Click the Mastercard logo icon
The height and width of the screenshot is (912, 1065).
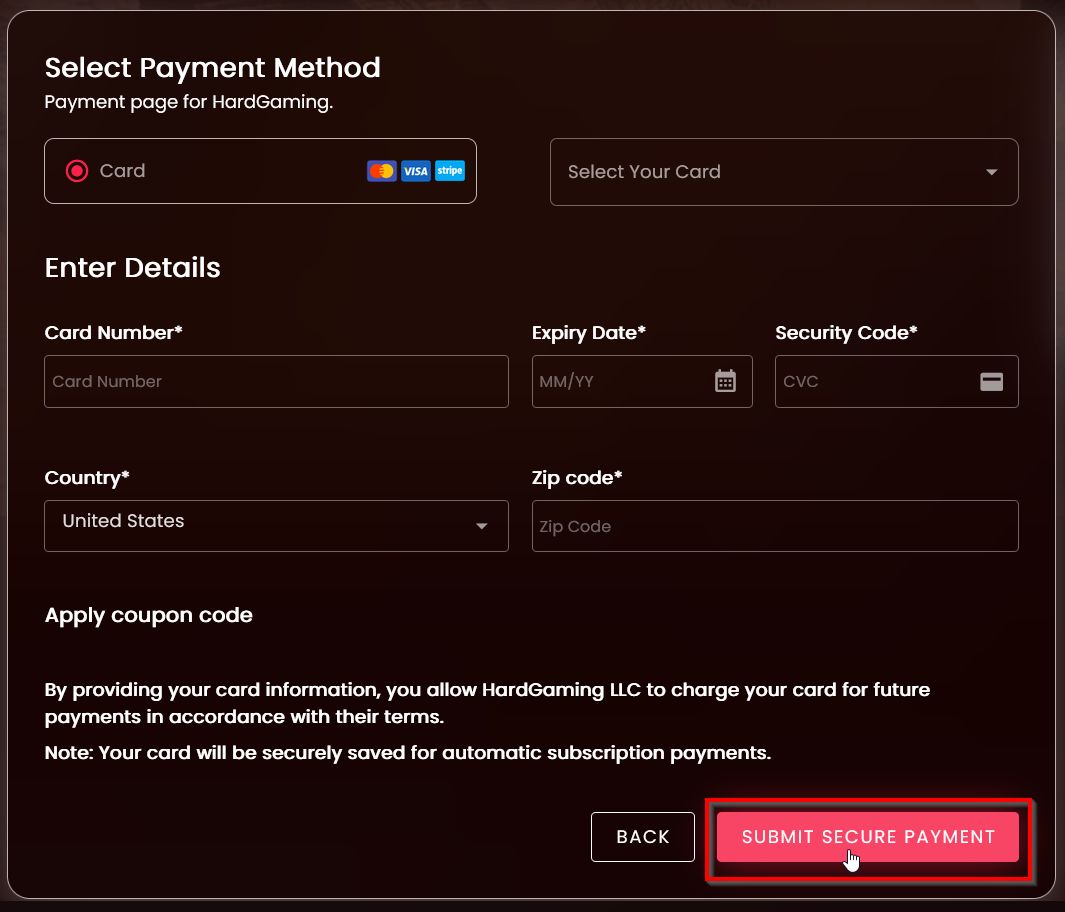(x=381, y=171)
